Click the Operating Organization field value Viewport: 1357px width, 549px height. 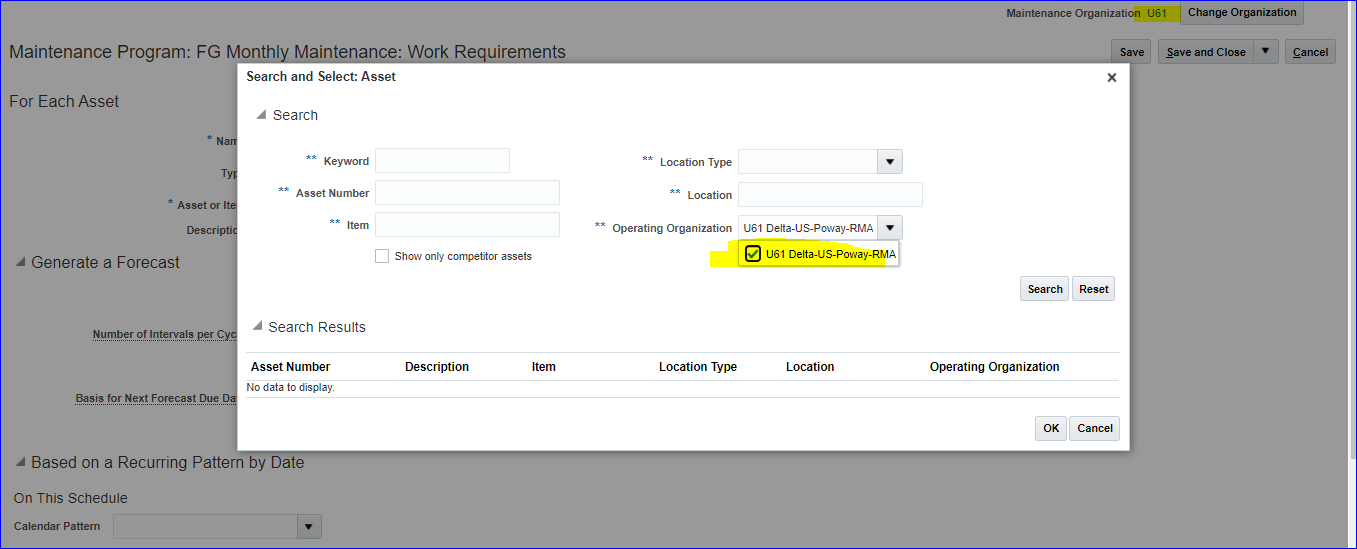[808, 228]
